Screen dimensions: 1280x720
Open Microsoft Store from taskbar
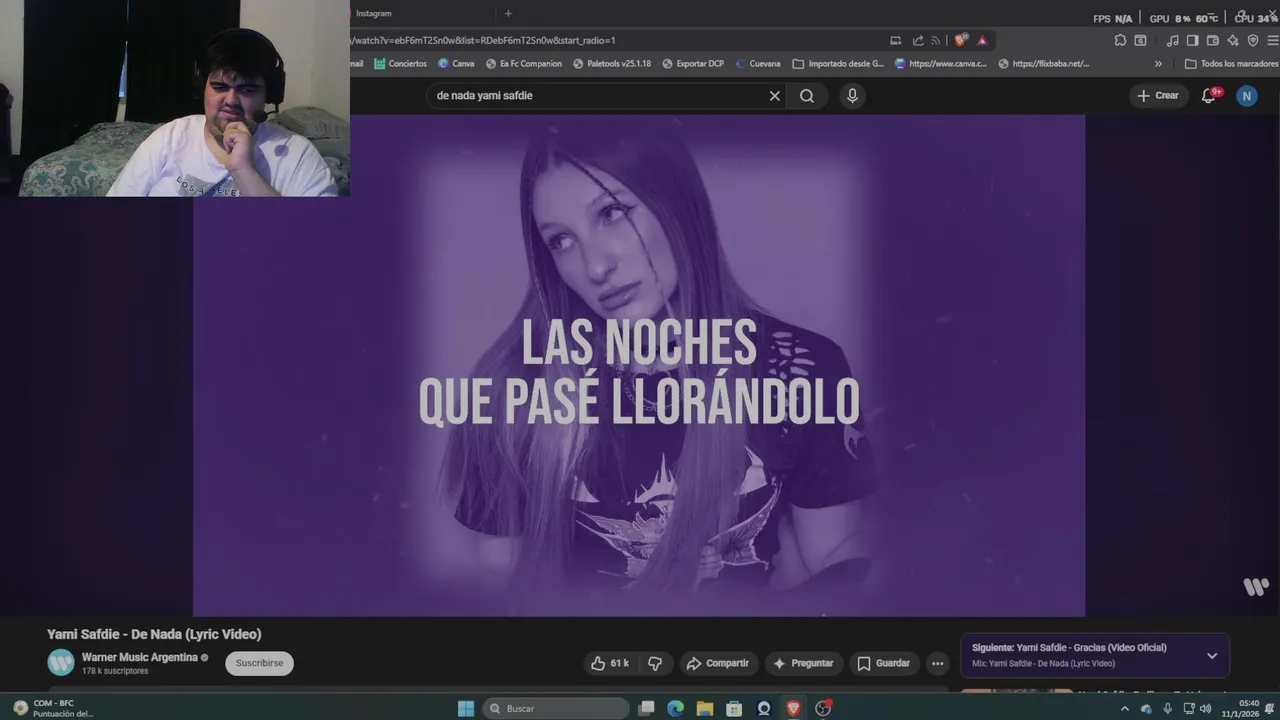(x=734, y=708)
